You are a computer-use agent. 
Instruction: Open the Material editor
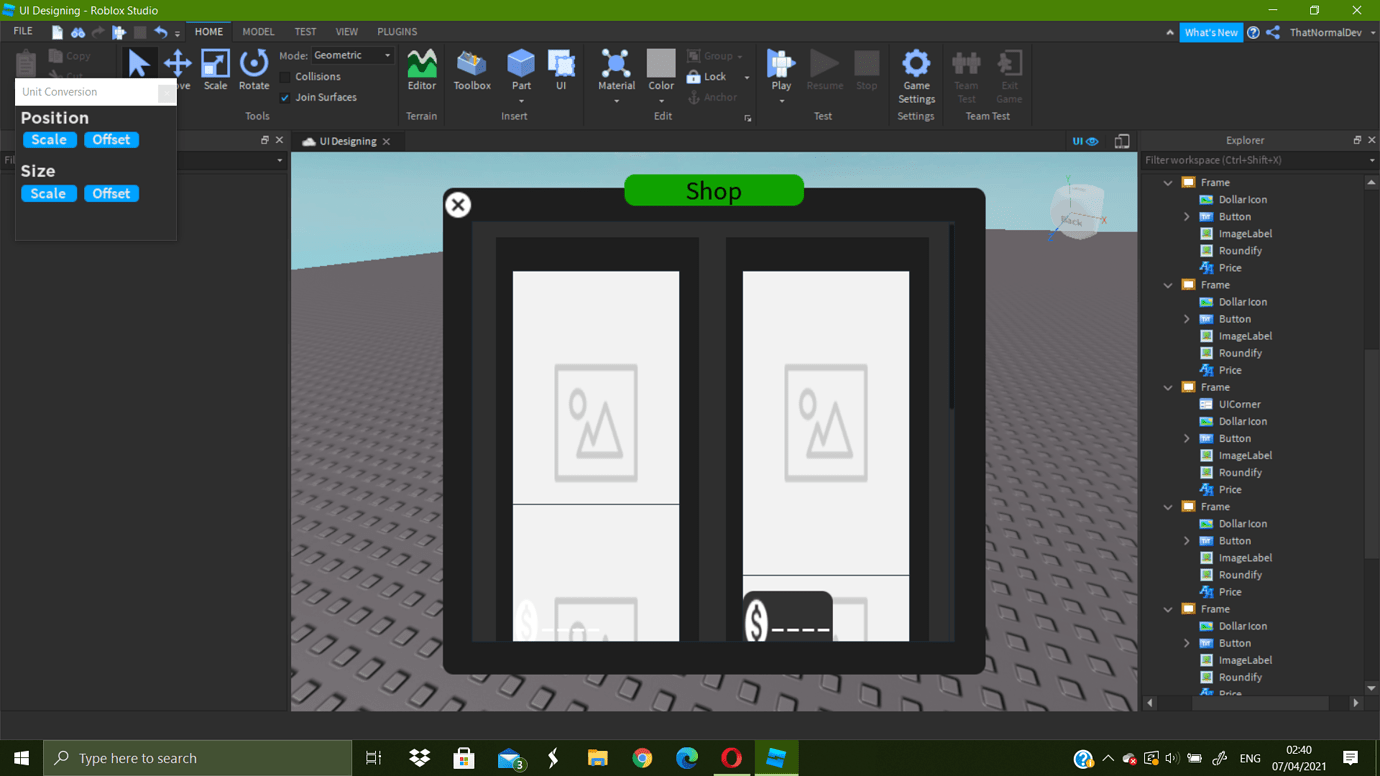(616, 70)
